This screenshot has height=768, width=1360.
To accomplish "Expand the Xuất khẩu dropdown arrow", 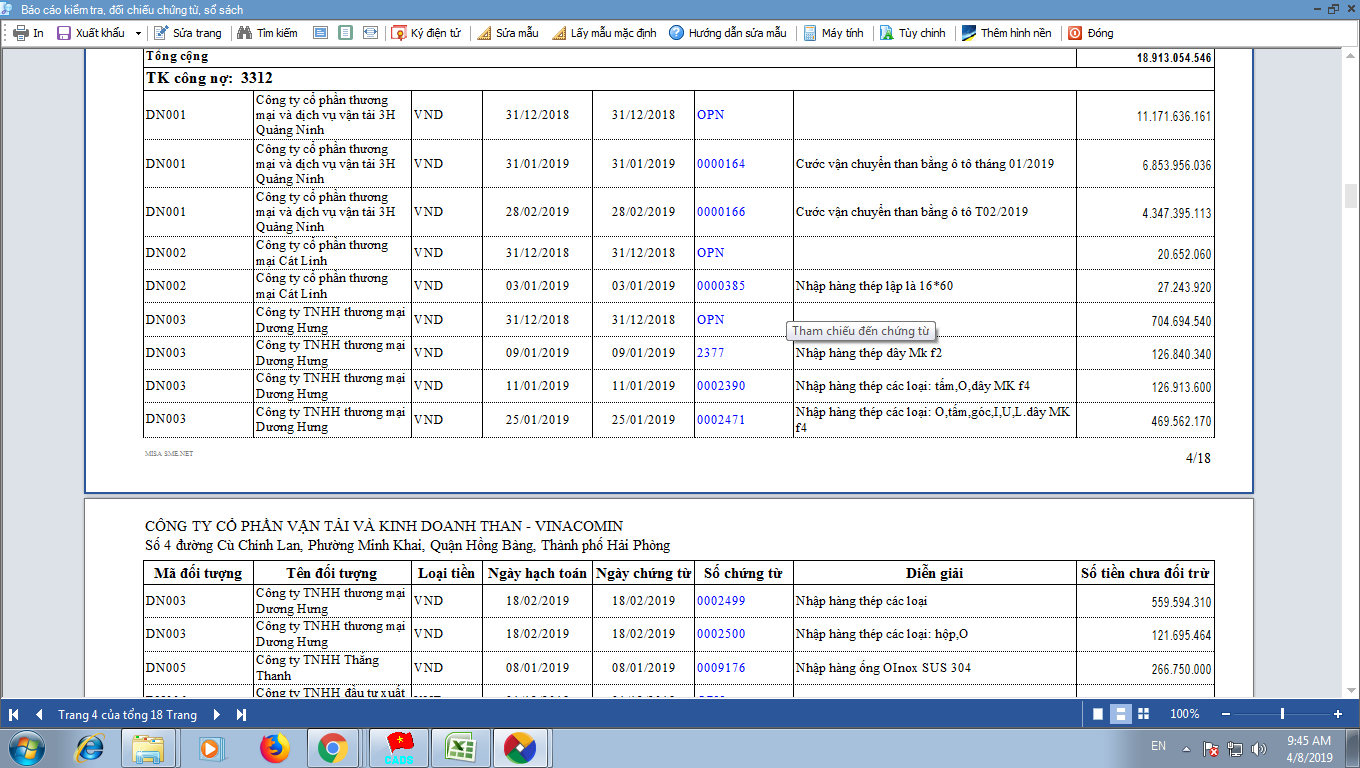I will point(138,33).
